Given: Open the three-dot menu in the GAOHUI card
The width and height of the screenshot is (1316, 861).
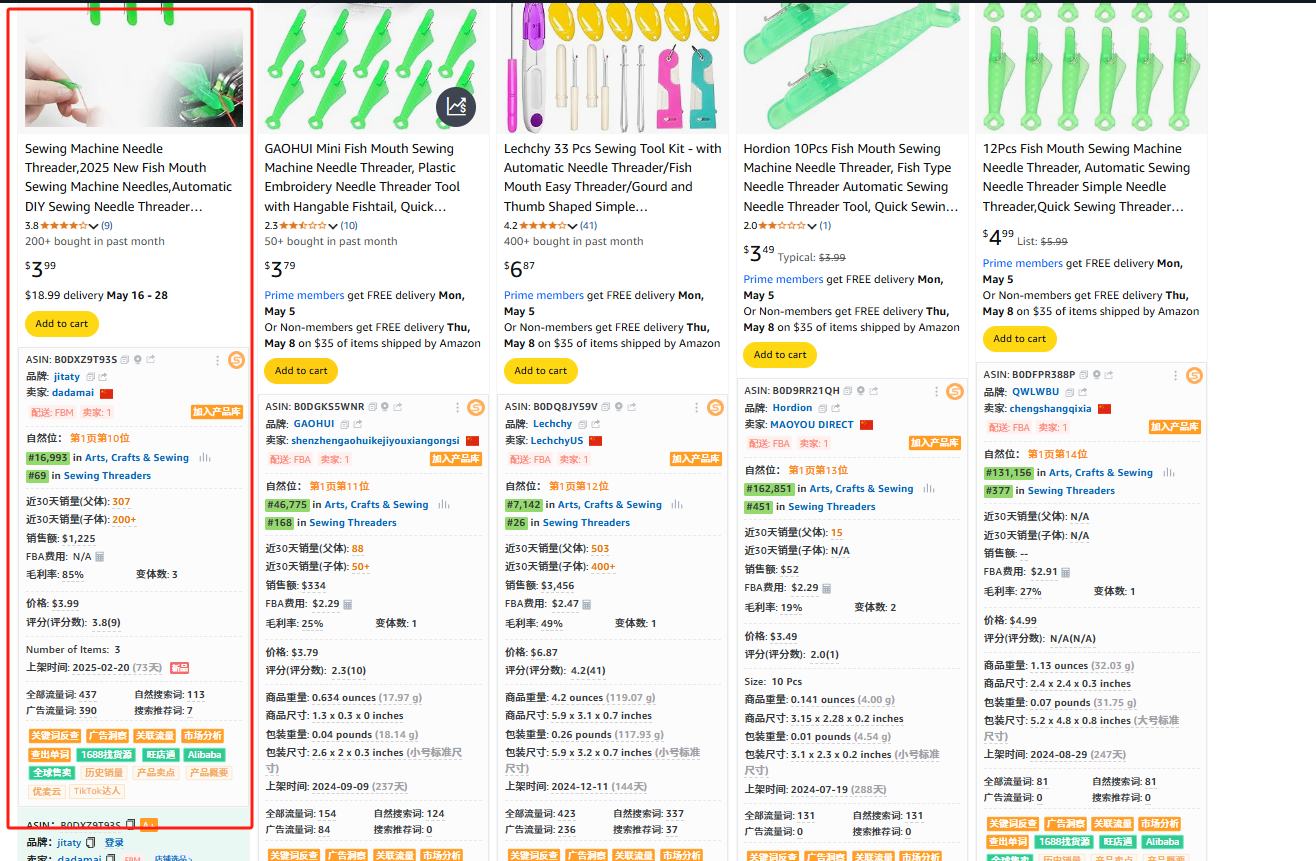Looking at the screenshot, I should tap(457, 407).
